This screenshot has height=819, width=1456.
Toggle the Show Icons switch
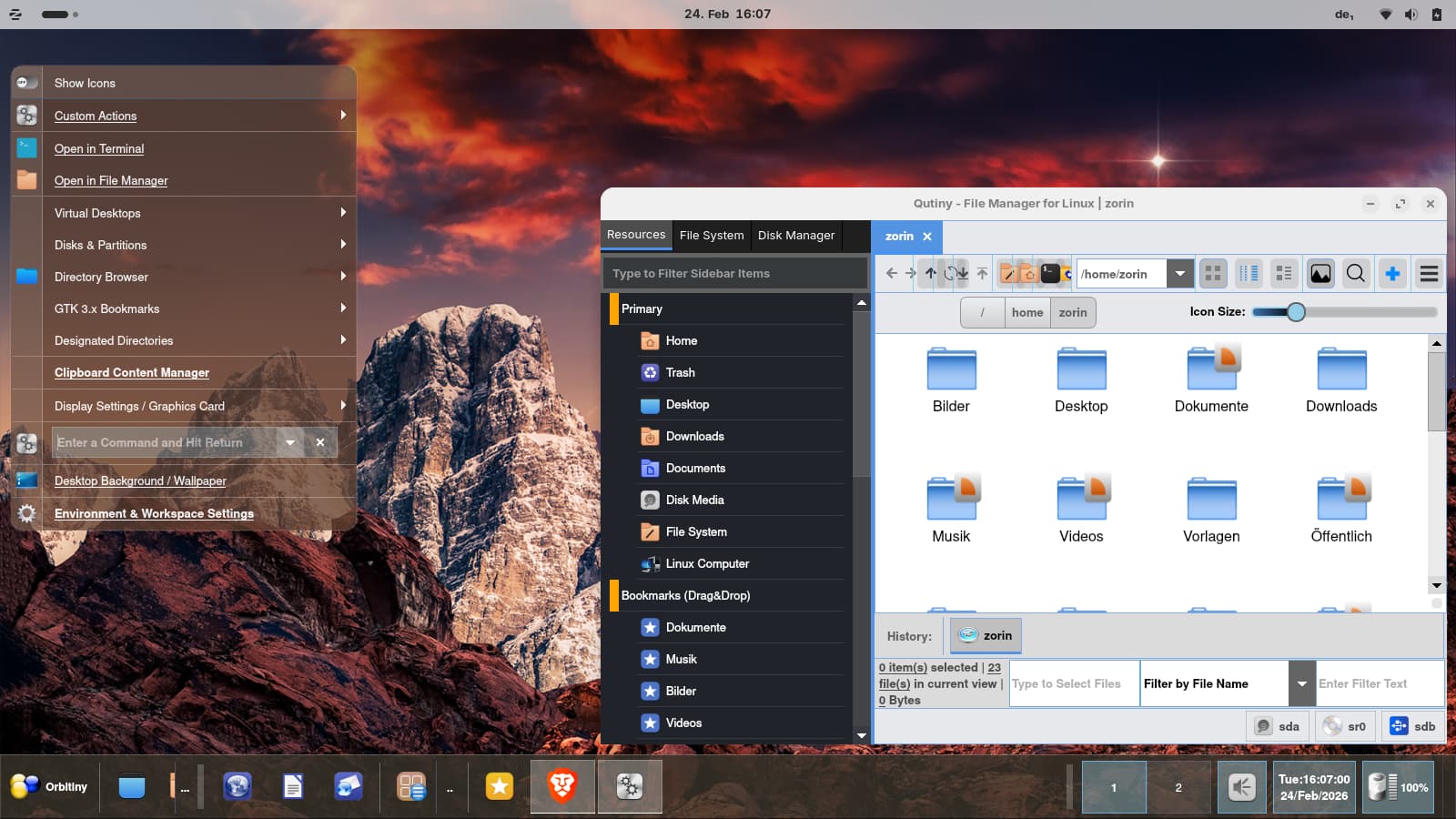(26, 83)
